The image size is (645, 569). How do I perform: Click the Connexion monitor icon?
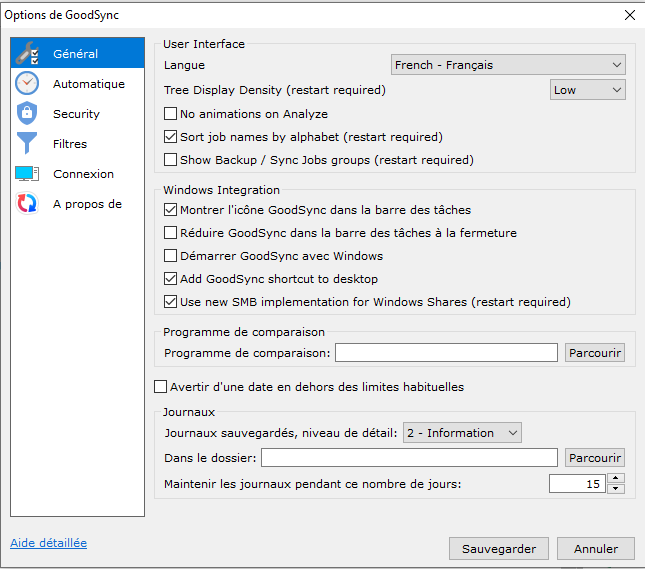(x=27, y=174)
